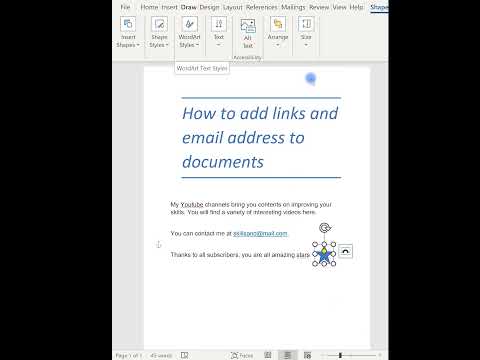Open the Insert tab

(x=169, y=7)
